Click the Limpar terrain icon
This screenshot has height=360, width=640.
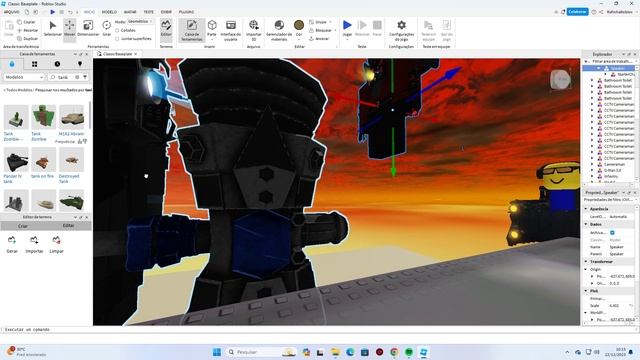pyautogui.click(x=56, y=240)
